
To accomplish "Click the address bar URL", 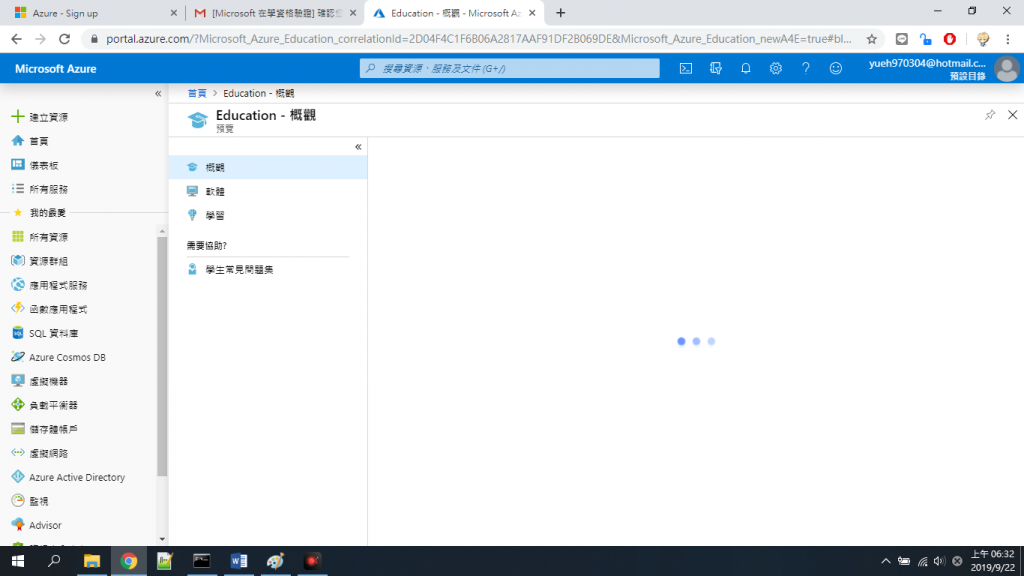I will pyautogui.click(x=478, y=39).
